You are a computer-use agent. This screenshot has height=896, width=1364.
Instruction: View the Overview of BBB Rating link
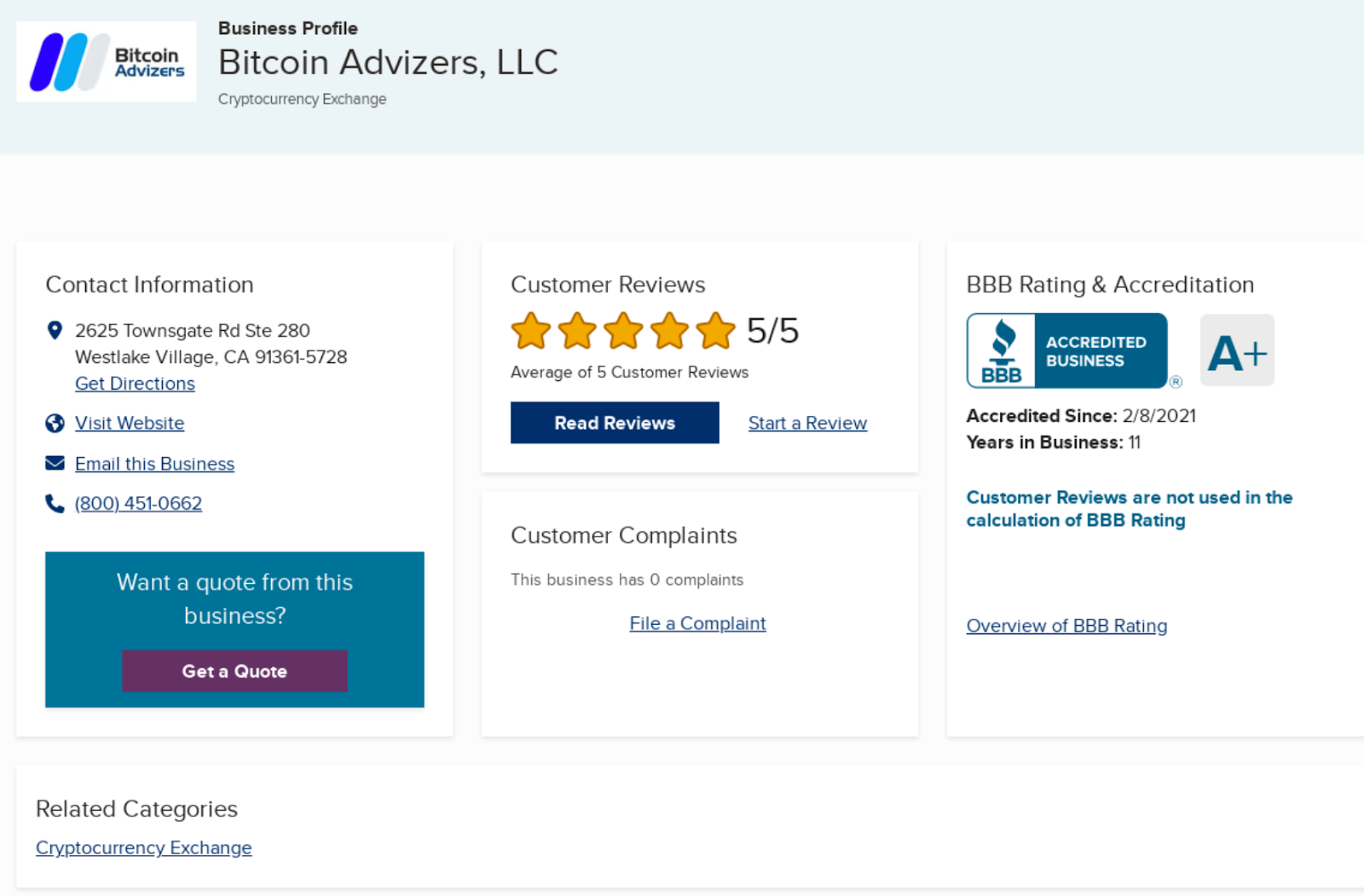click(x=1066, y=626)
